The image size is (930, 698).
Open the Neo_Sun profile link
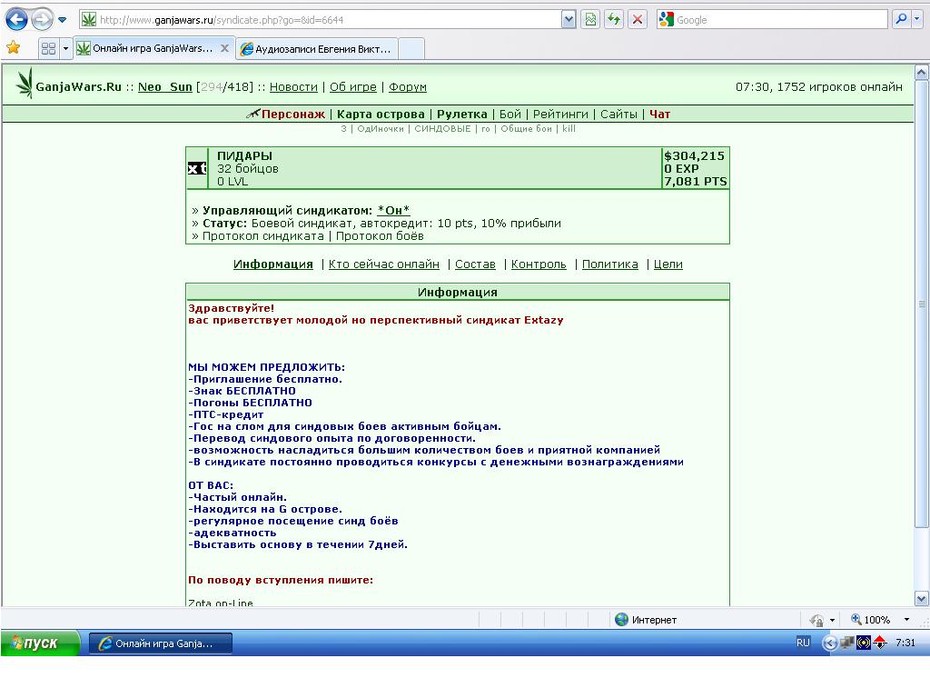165,87
